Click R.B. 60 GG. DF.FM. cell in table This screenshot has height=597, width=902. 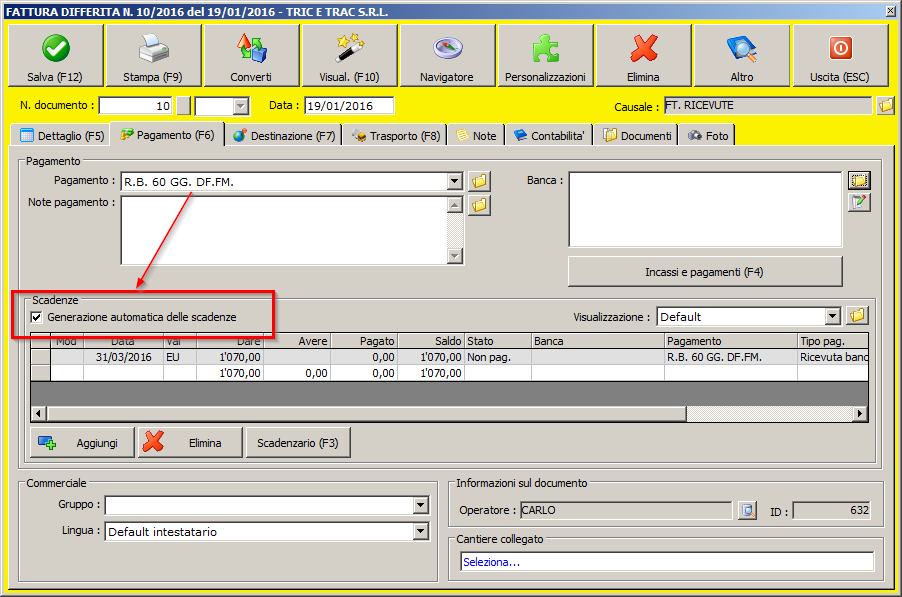click(x=731, y=357)
